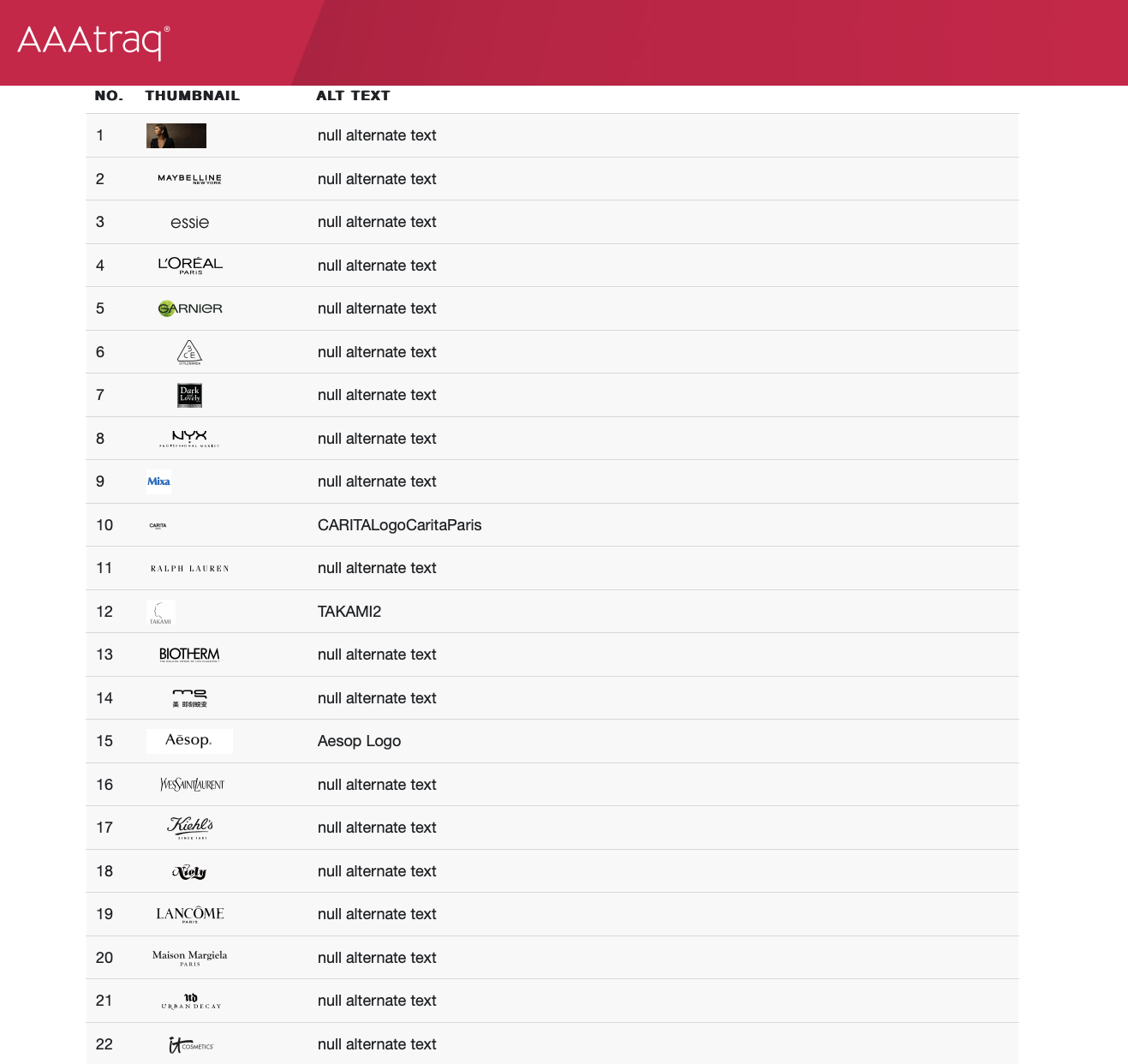Click null alternate text in row 1
The width and height of the screenshot is (1128, 1064).
(x=377, y=135)
